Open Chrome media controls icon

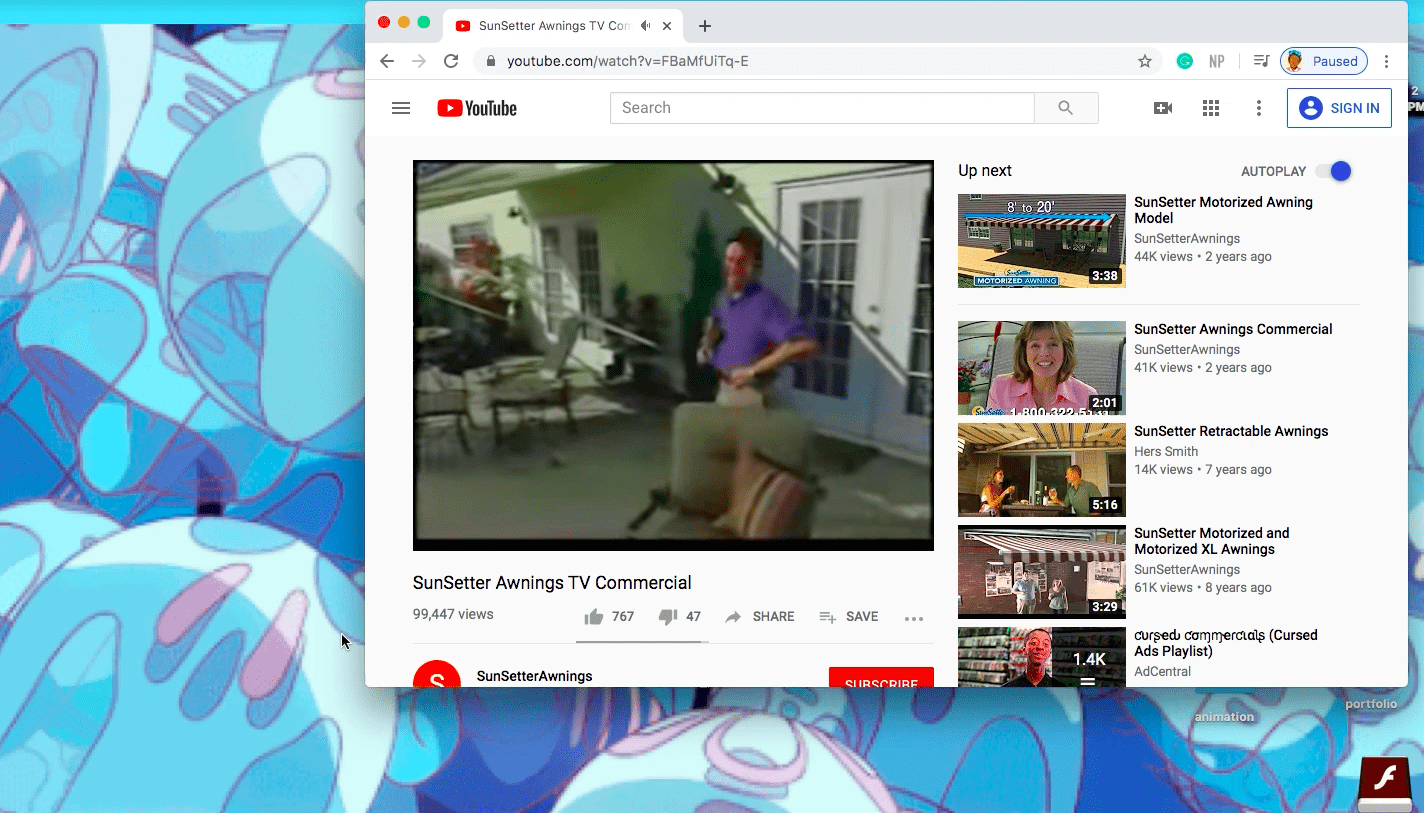point(1262,61)
